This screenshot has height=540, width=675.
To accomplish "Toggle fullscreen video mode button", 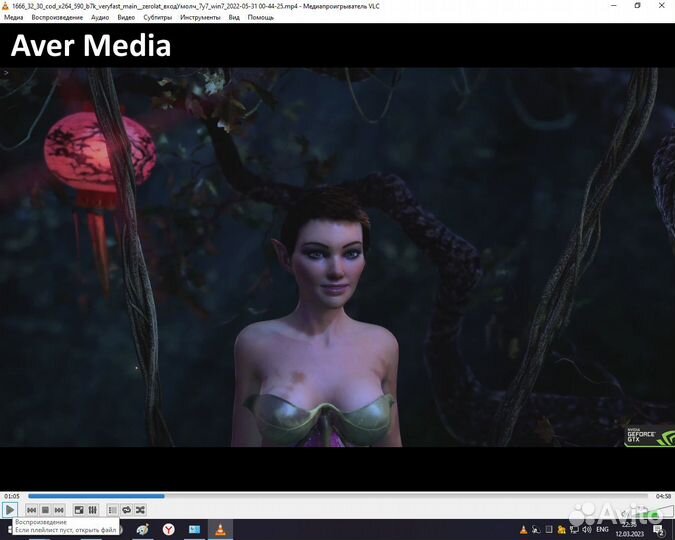I will [x=79, y=510].
